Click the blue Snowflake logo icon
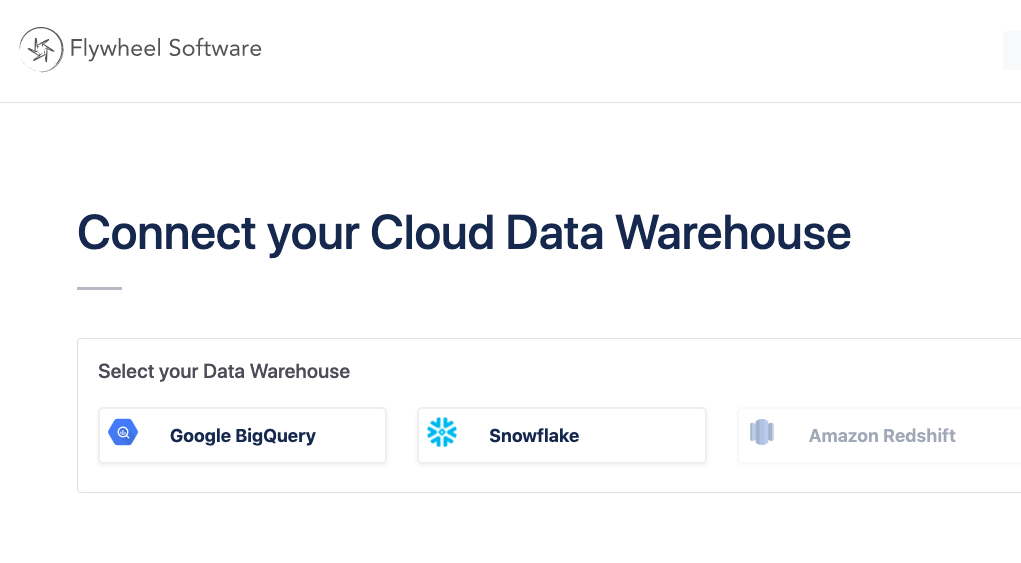The image size is (1021, 563). (442, 432)
